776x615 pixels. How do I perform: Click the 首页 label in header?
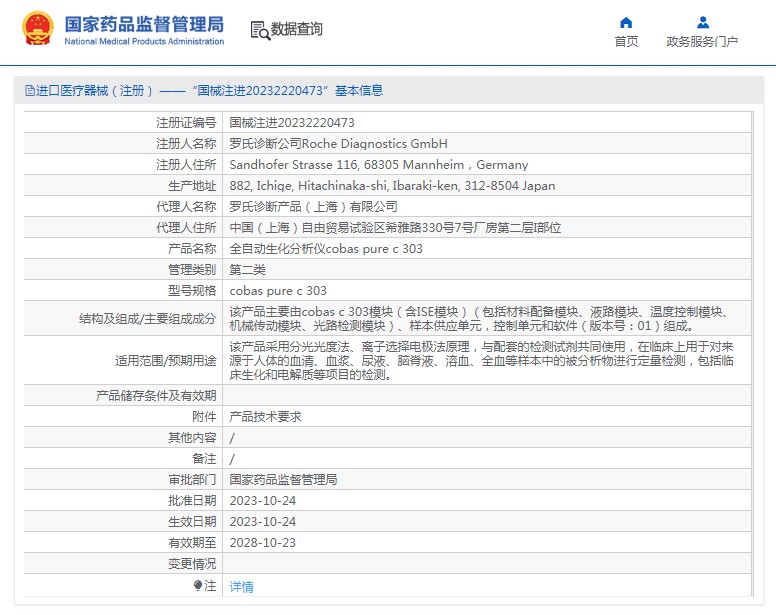tap(626, 42)
